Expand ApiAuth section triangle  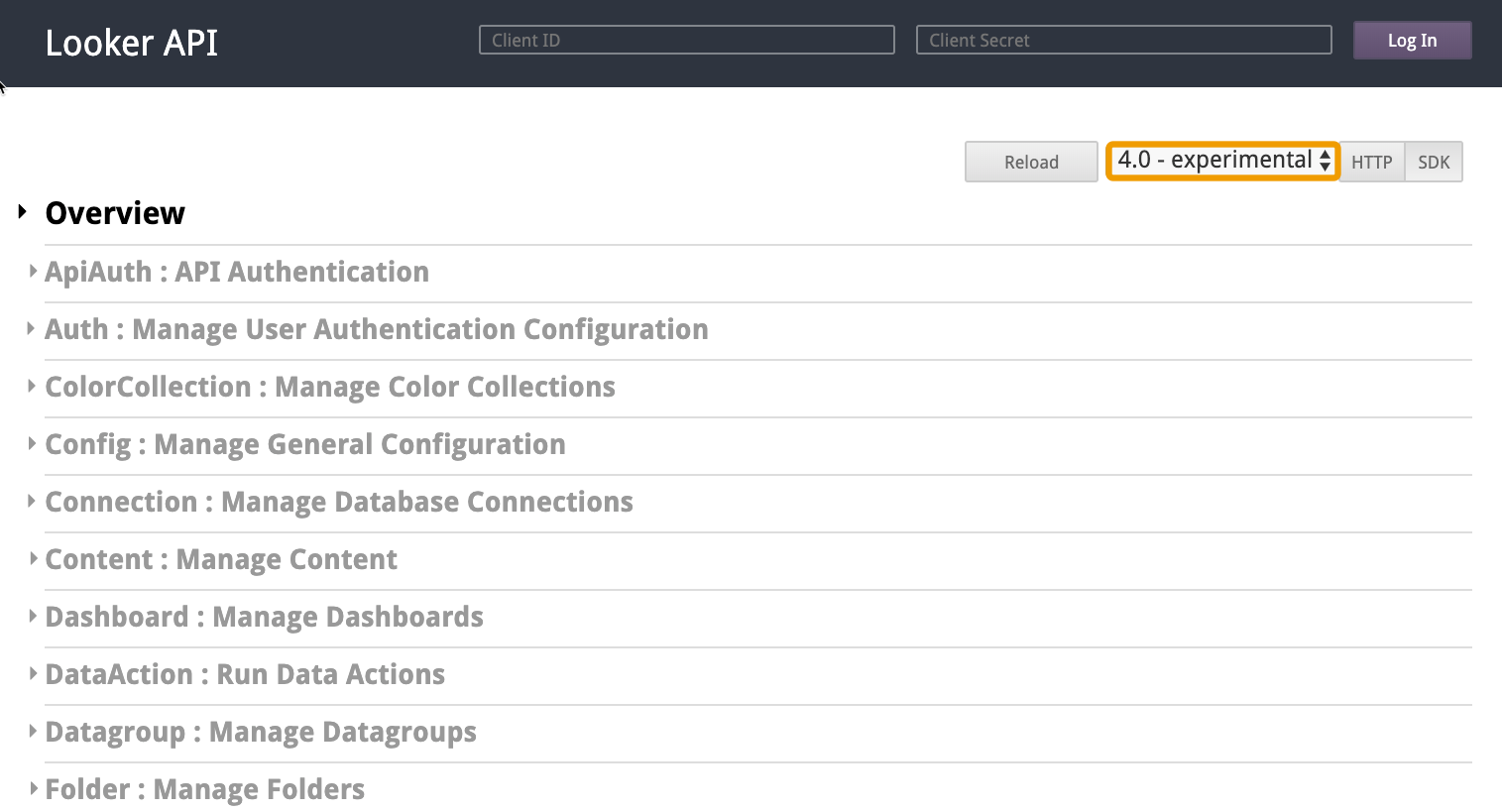(x=33, y=271)
